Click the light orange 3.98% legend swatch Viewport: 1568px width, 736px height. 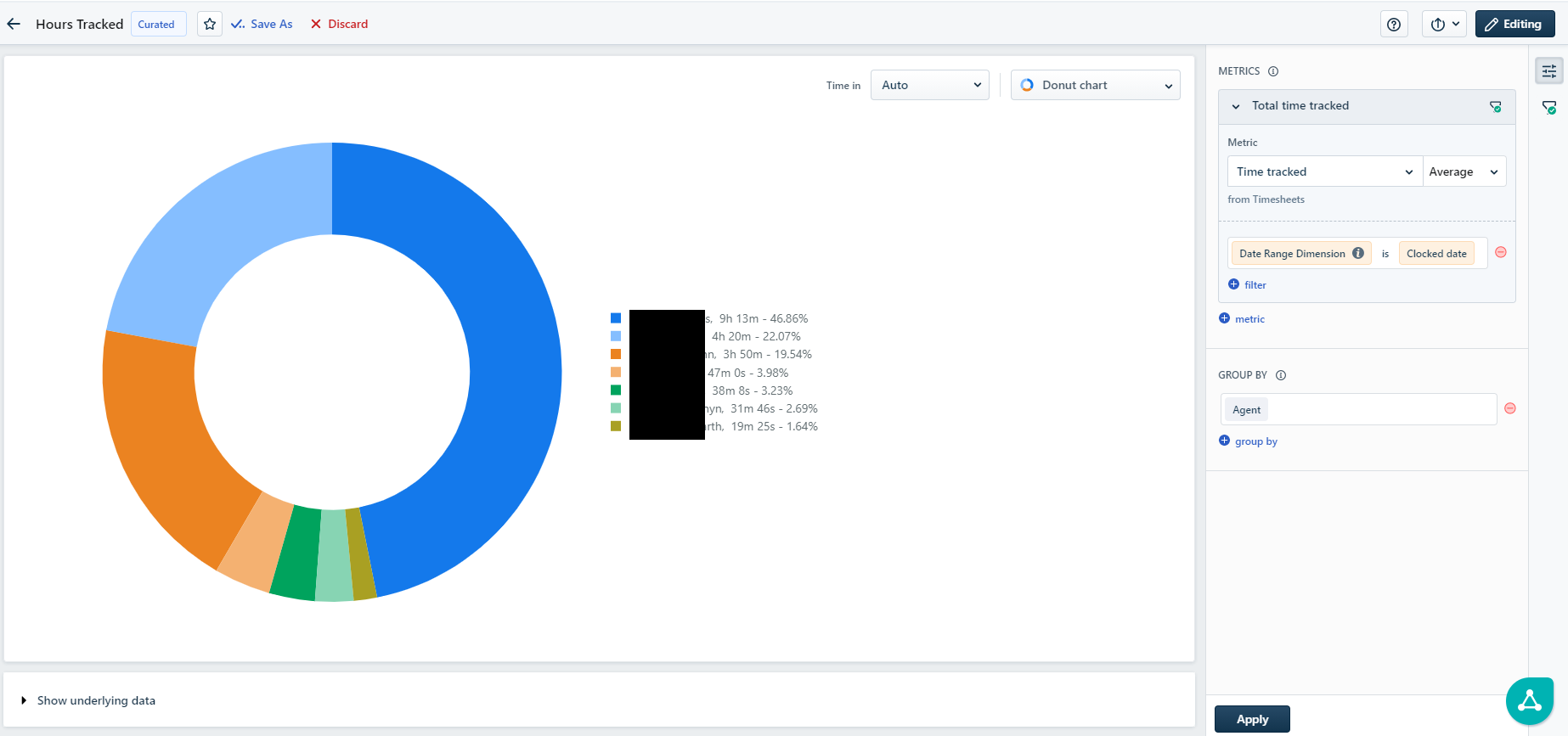pos(616,372)
